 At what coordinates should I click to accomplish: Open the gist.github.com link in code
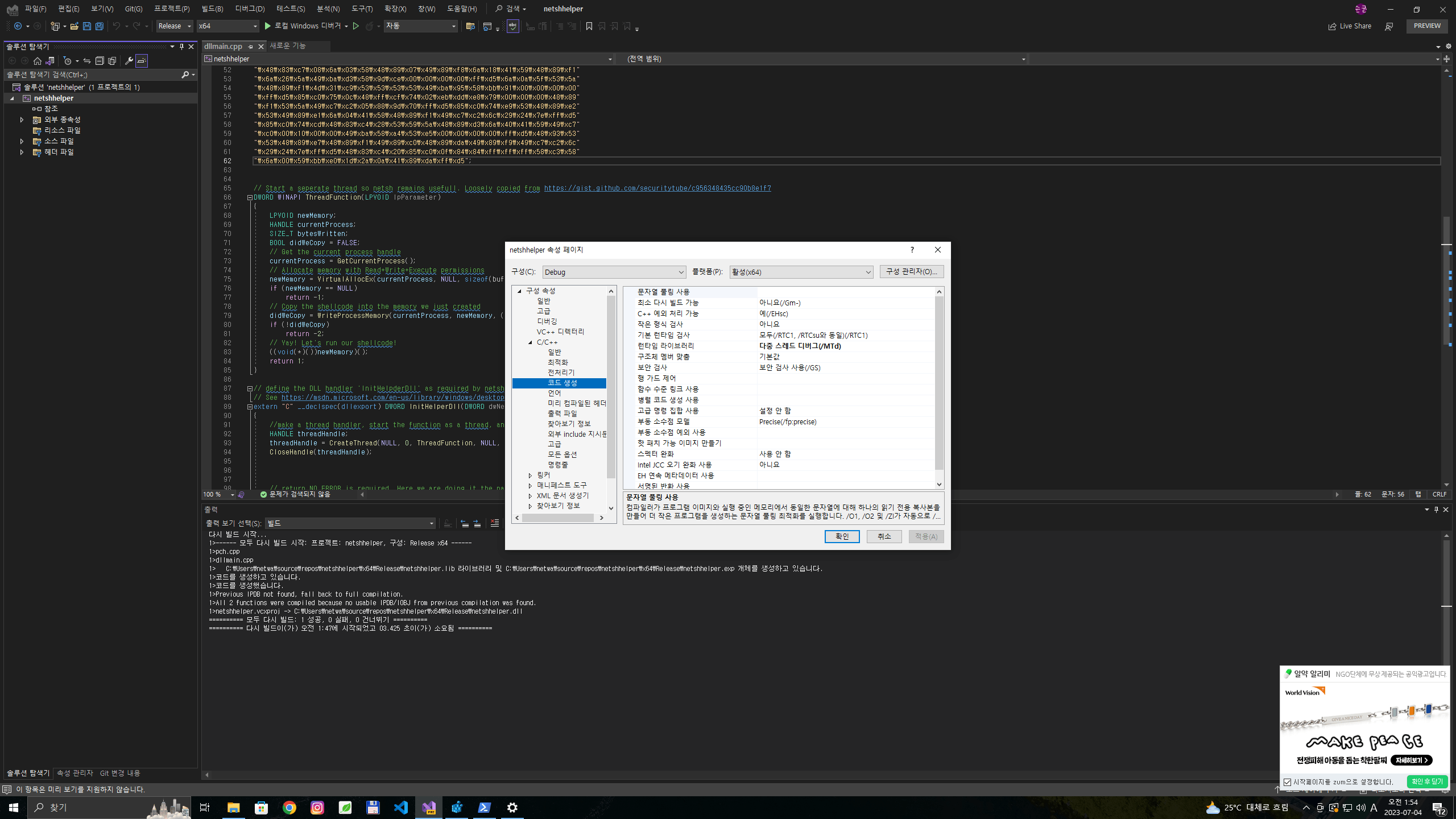[x=657, y=188]
